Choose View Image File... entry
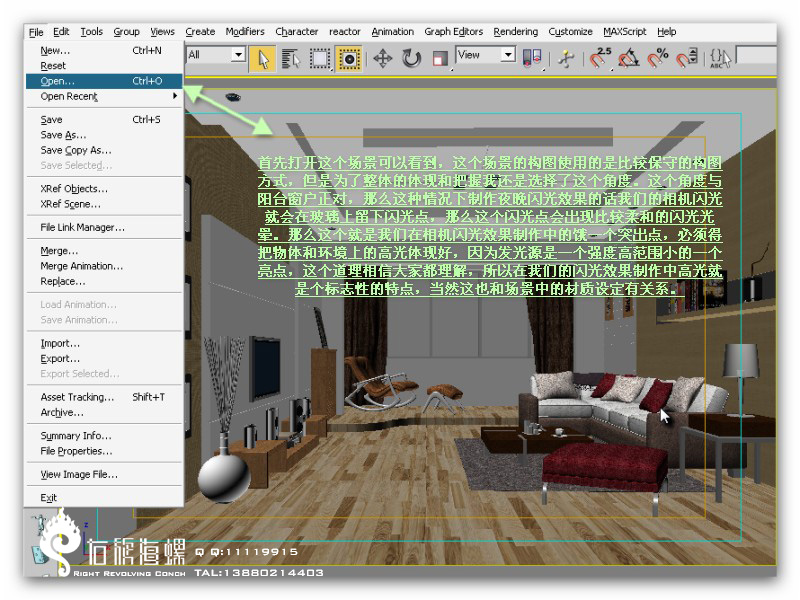Image resolution: width=800 pixels, height=600 pixels. 104,474
